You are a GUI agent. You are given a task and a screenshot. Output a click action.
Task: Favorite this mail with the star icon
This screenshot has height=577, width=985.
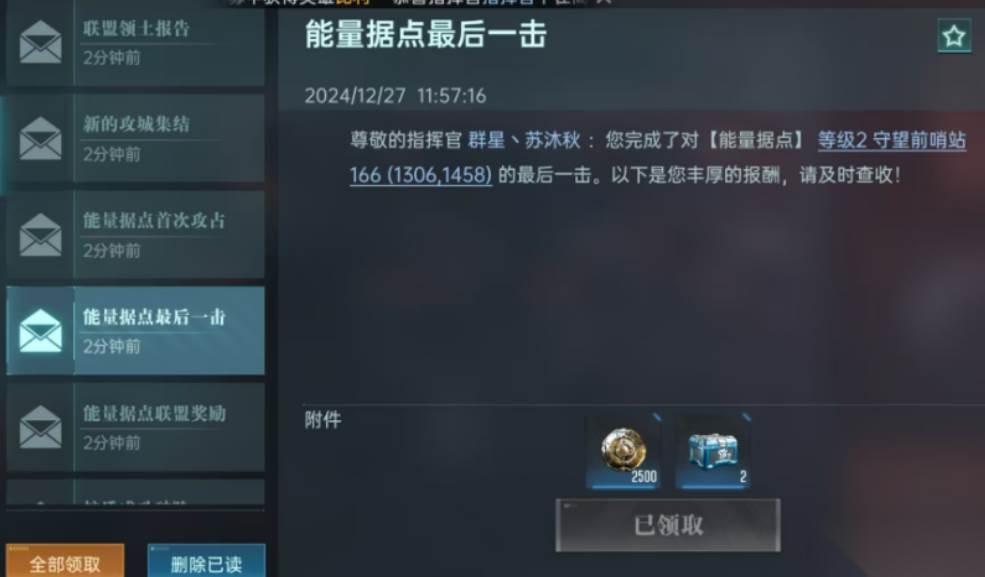pos(954,36)
